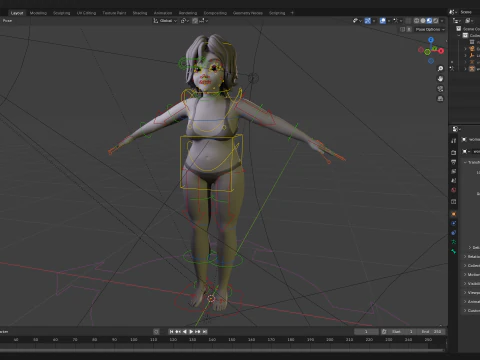Open the Collection properties tab

click(453, 202)
